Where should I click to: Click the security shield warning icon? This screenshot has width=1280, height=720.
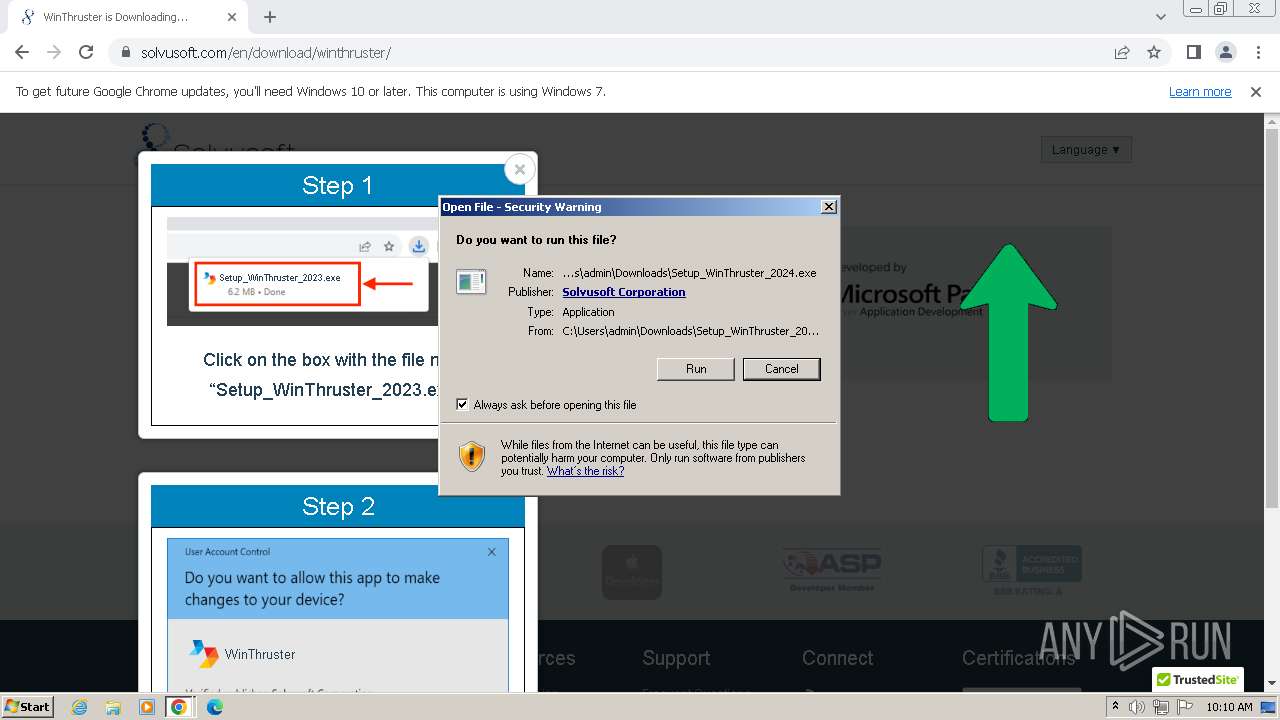click(x=472, y=456)
